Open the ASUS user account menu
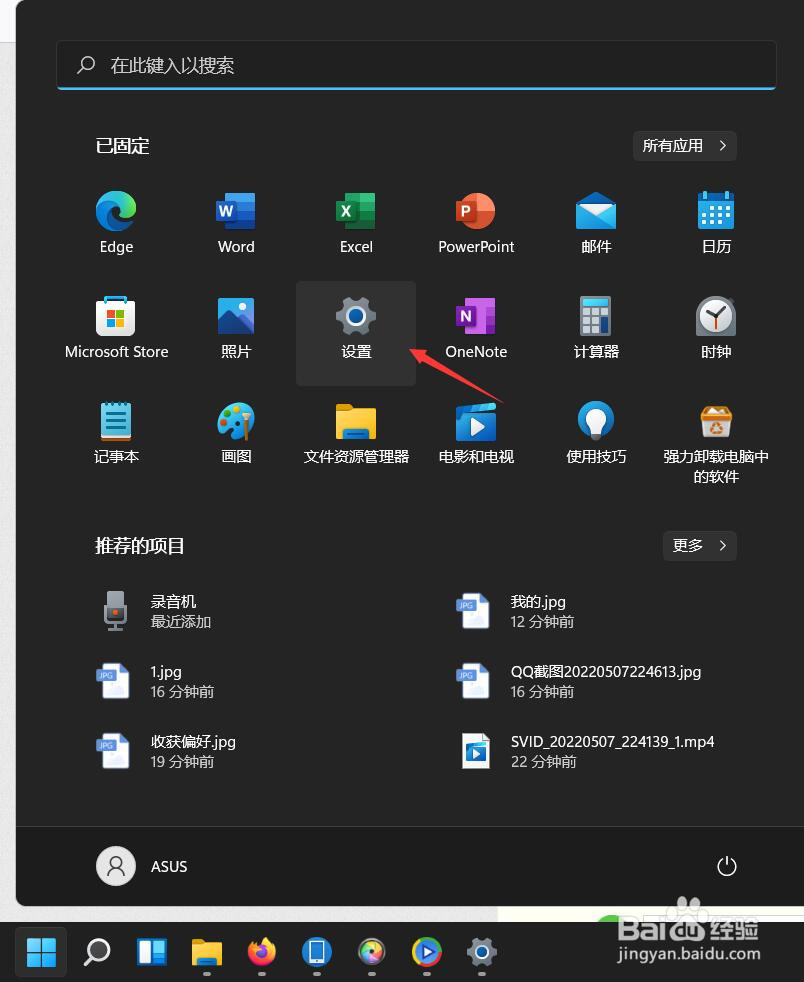 (x=142, y=866)
